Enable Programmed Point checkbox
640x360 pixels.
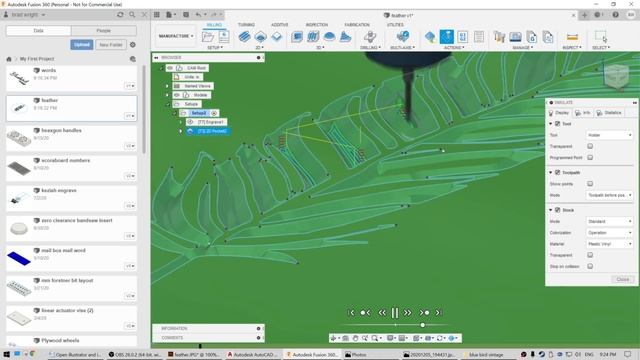[x=590, y=158]
